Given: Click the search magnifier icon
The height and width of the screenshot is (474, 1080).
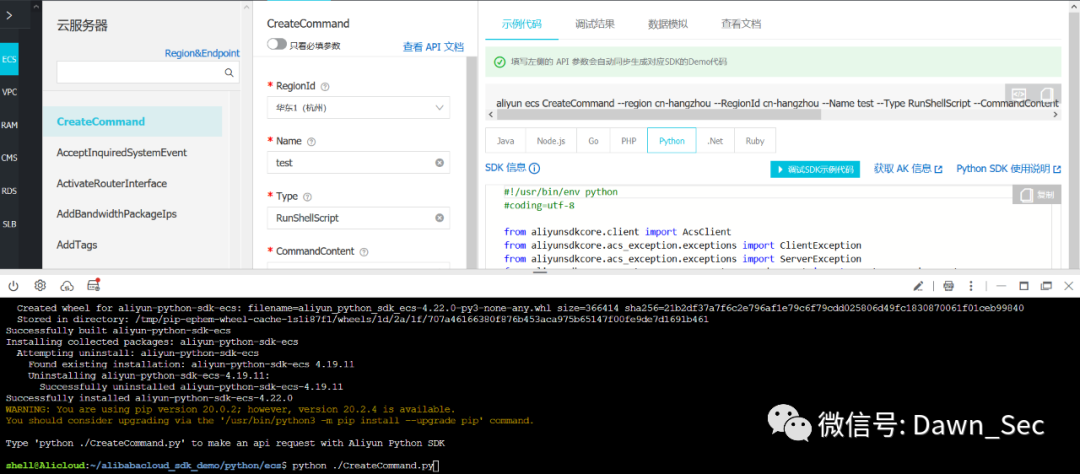Looking at the screenshot, I should [229, 72].
